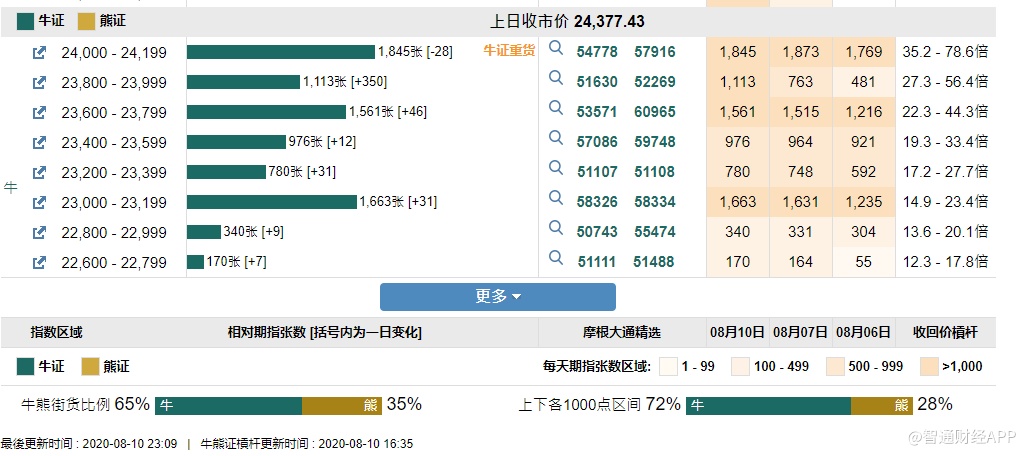Open warrant code 51108
The image size is (1026, 456).
[x=654, y=172]
